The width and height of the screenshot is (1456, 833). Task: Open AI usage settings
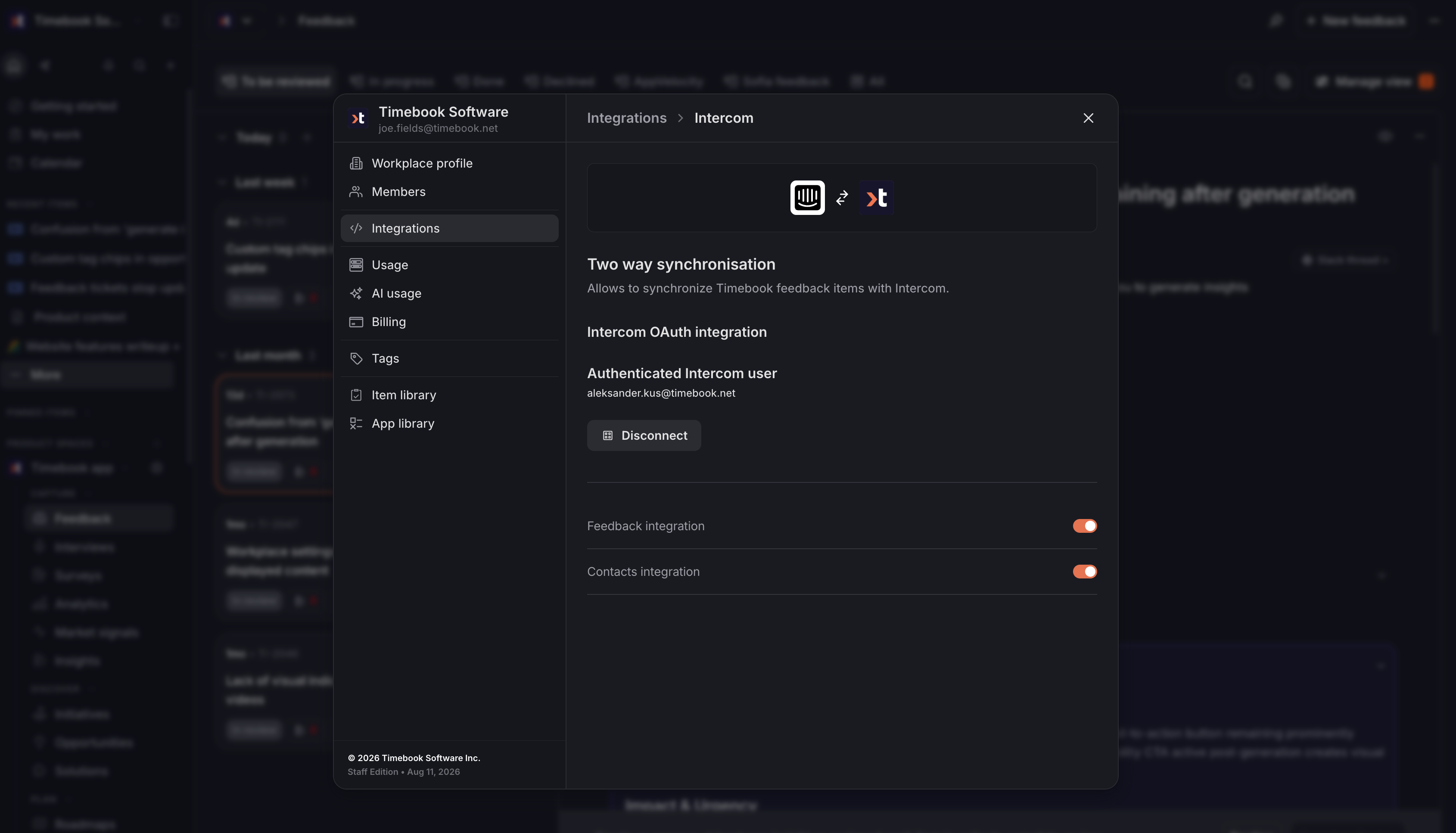[x=449, y=293]
